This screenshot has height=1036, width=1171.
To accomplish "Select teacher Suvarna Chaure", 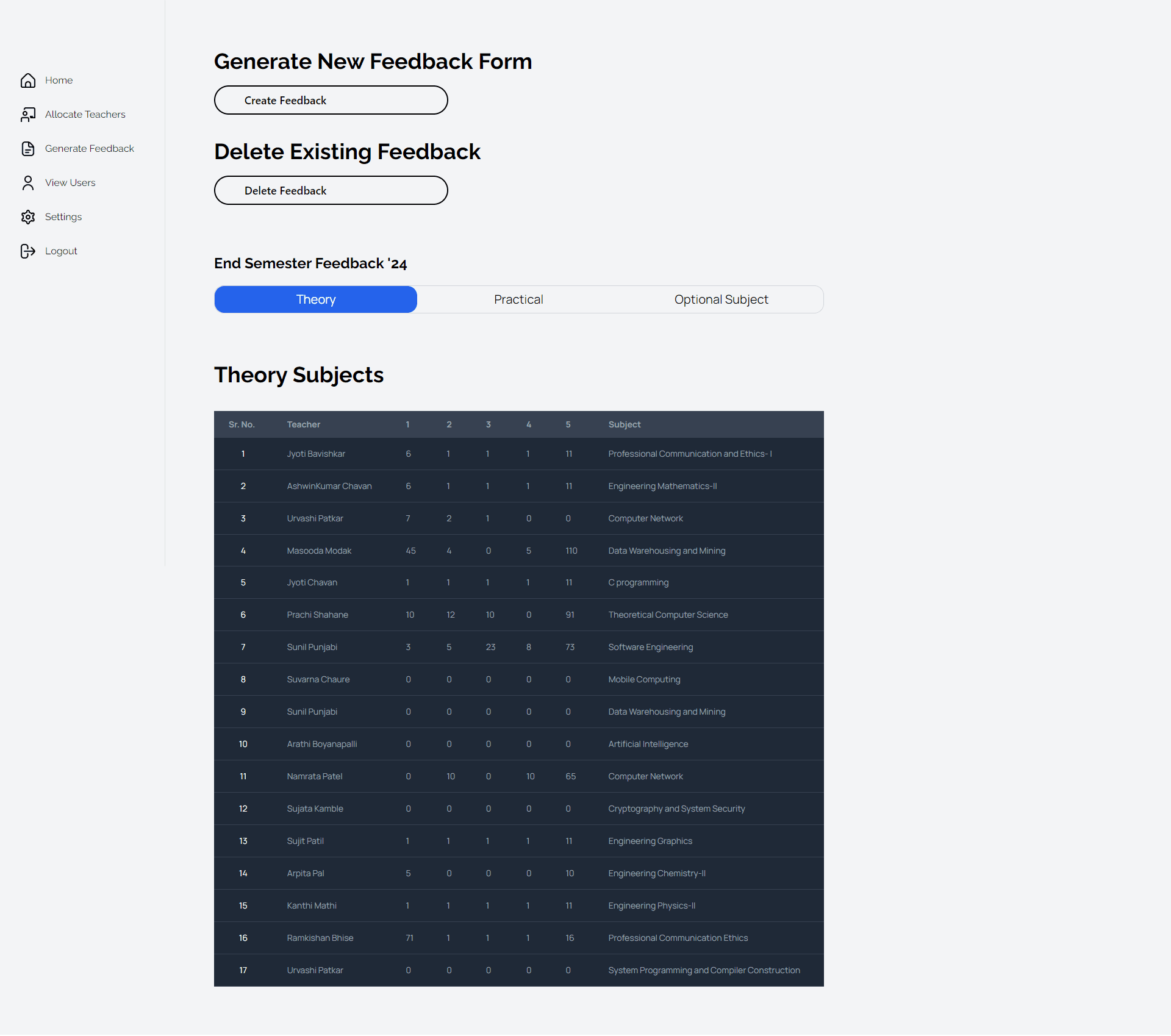I will coord(318,679).
